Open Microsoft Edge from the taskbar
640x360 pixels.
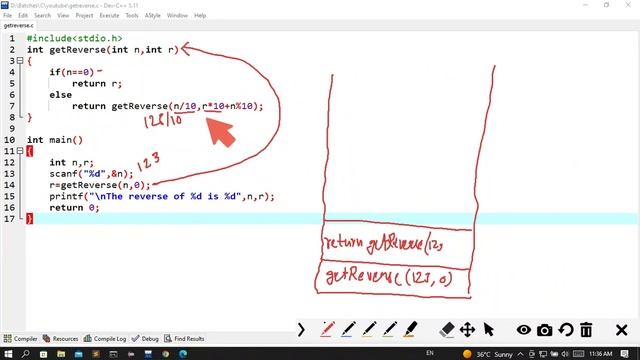[183, 354]
